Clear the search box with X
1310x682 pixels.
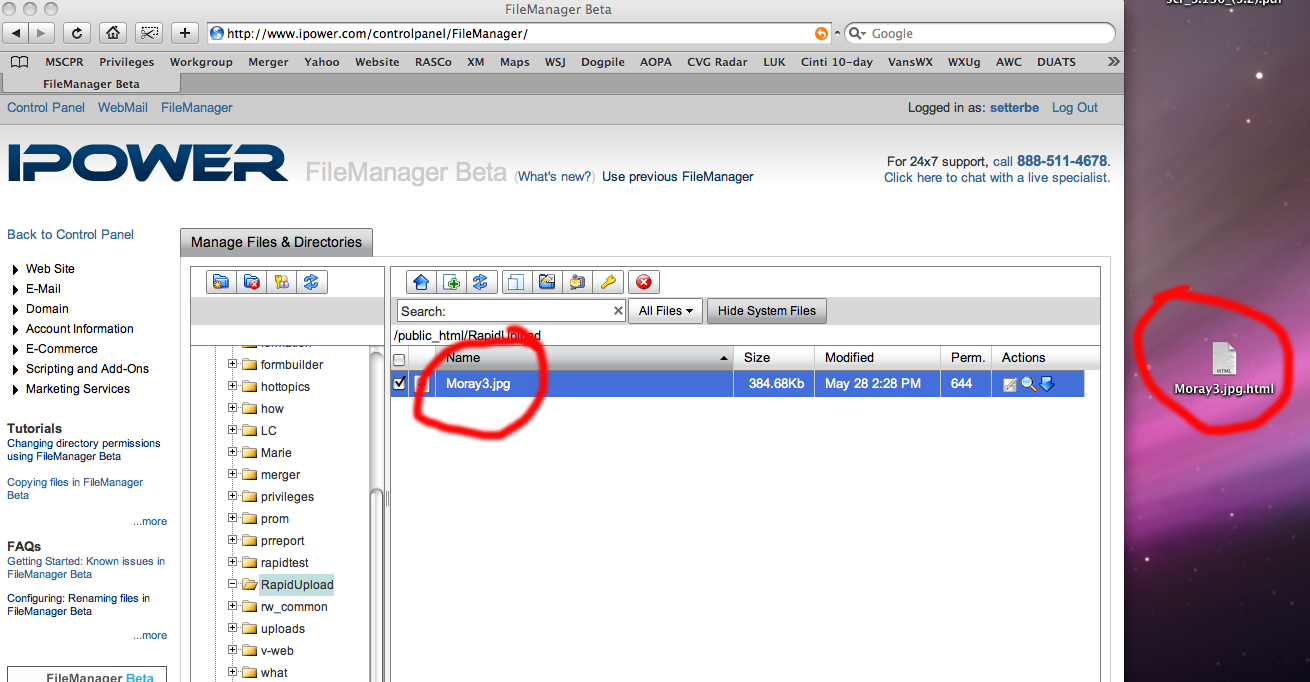(618, 311)
